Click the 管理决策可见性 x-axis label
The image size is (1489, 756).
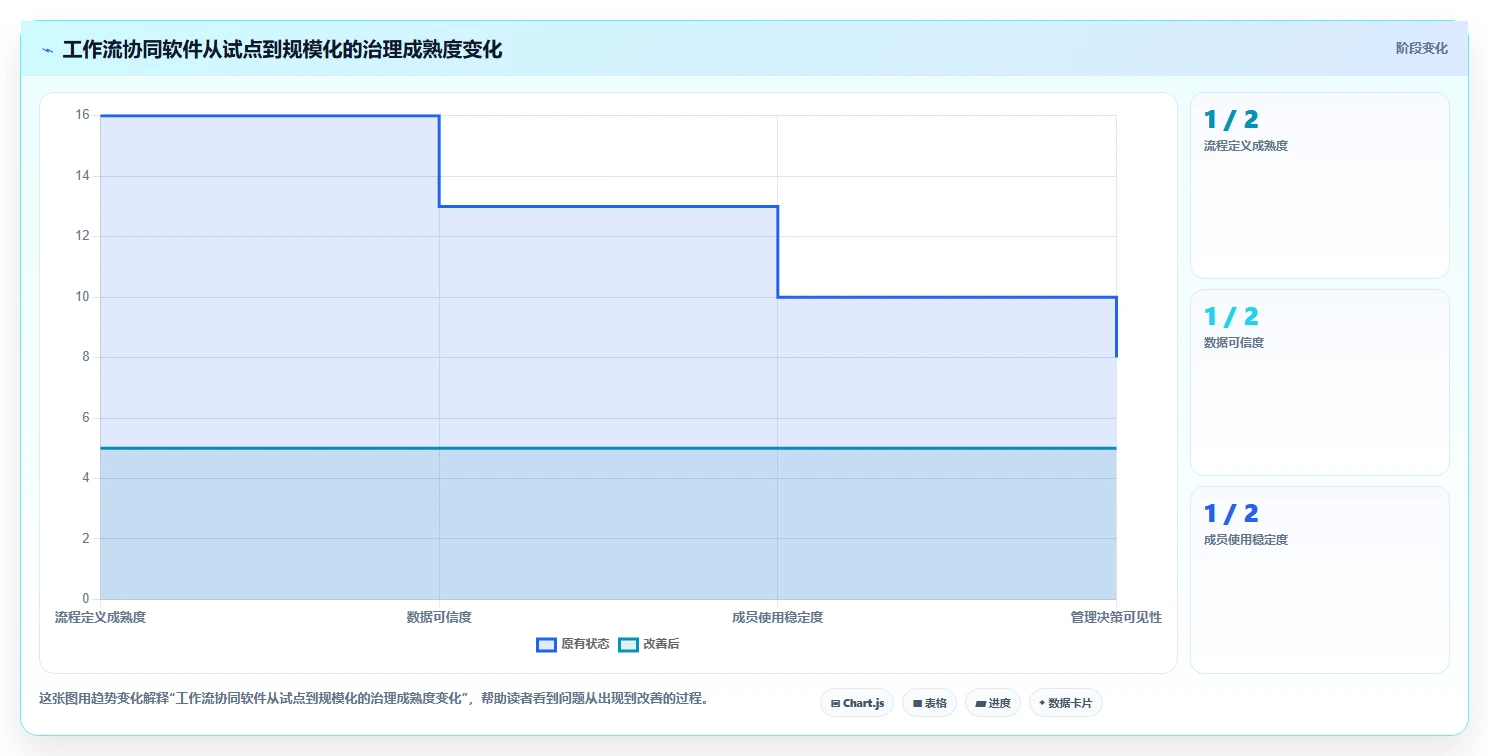(x=1116, y=617)
